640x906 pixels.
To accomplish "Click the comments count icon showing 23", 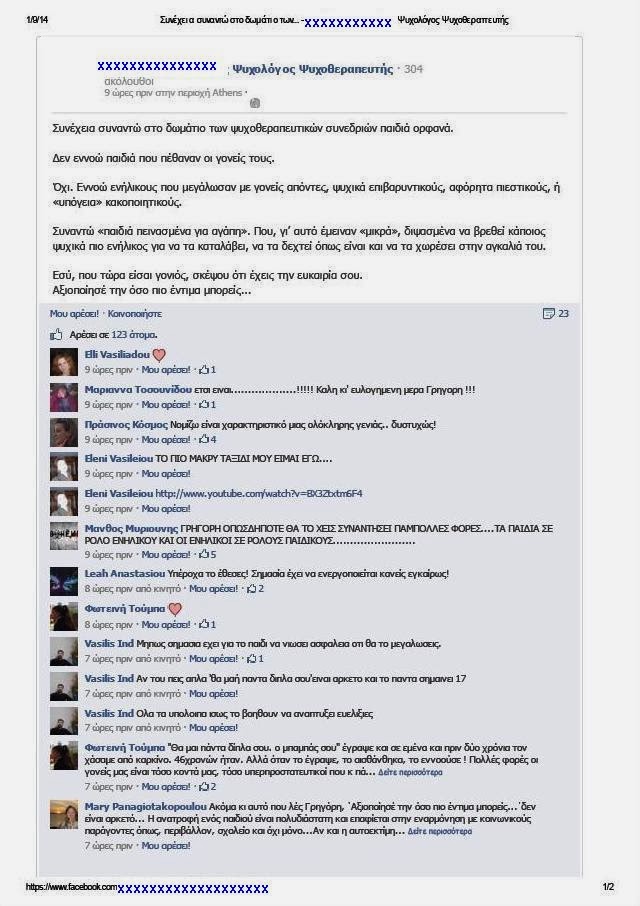I will [x=548, y=314].
